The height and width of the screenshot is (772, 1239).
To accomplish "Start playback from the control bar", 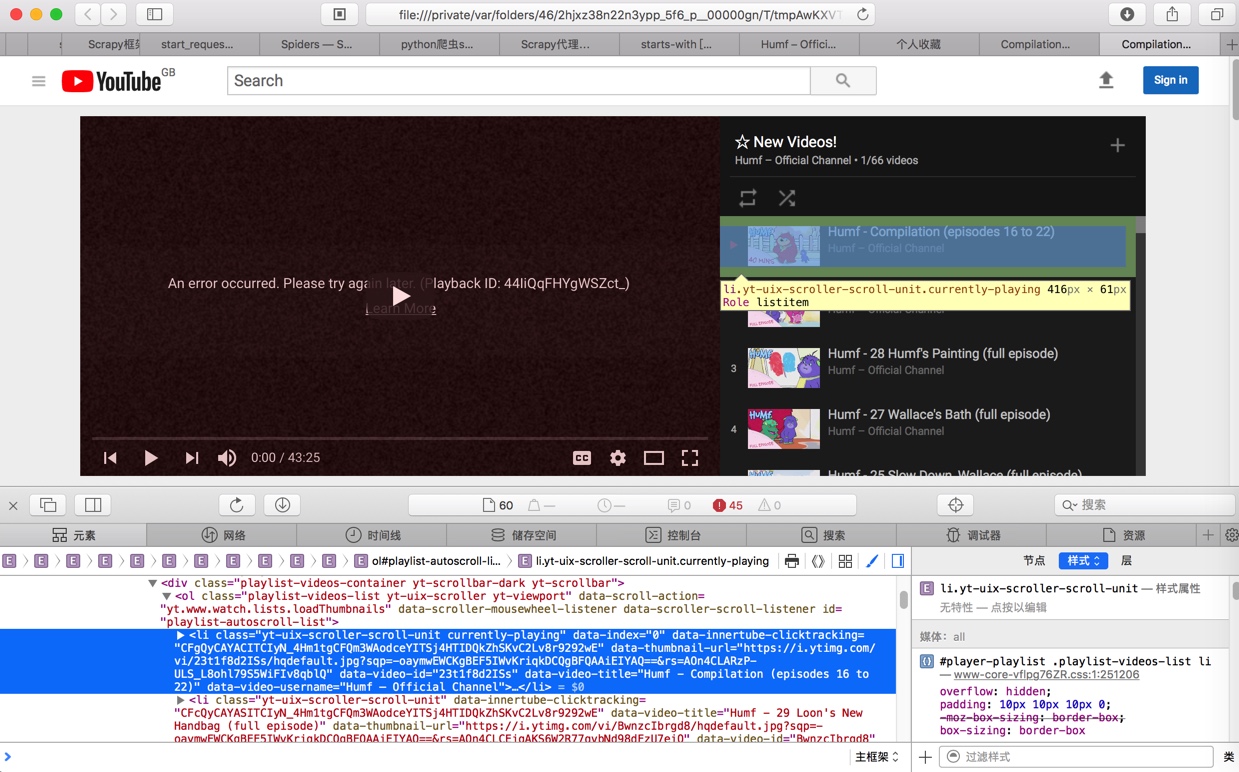I will click(150, 458).
